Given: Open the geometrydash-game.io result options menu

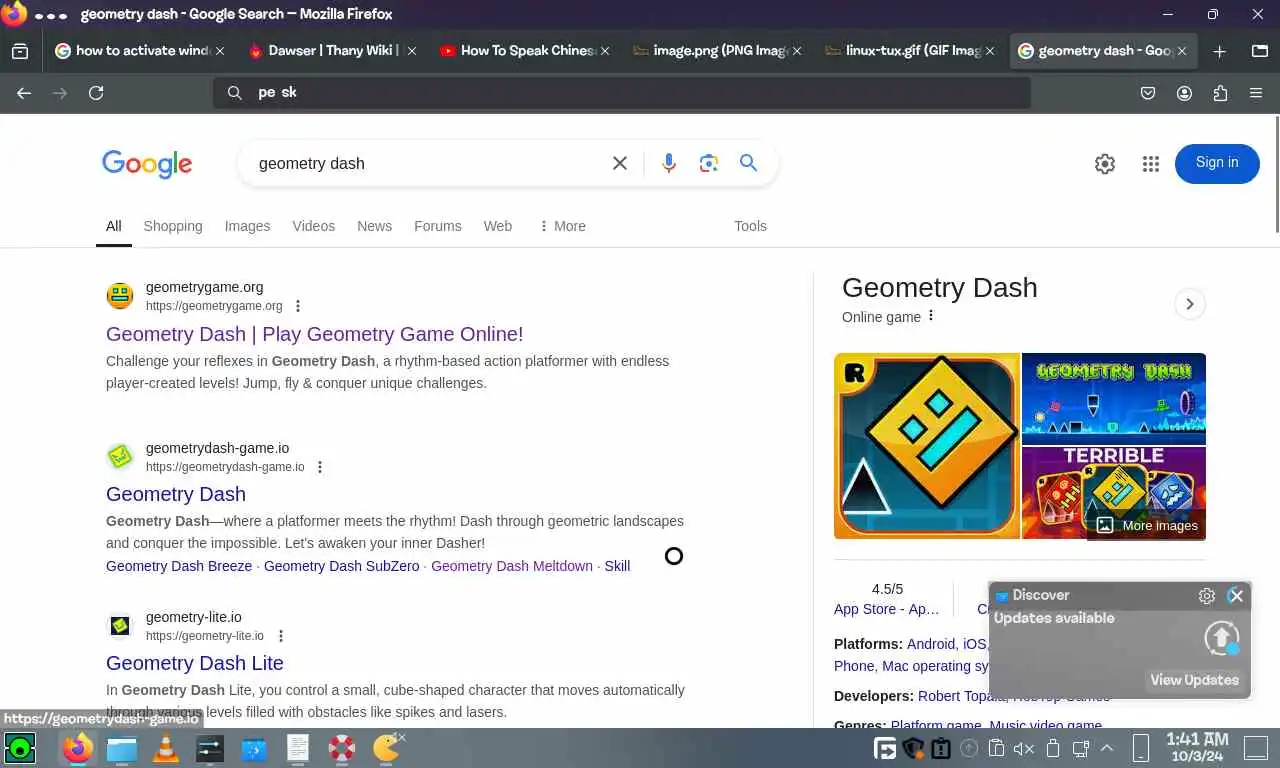Looking at the screenshot, I should 320,467.
